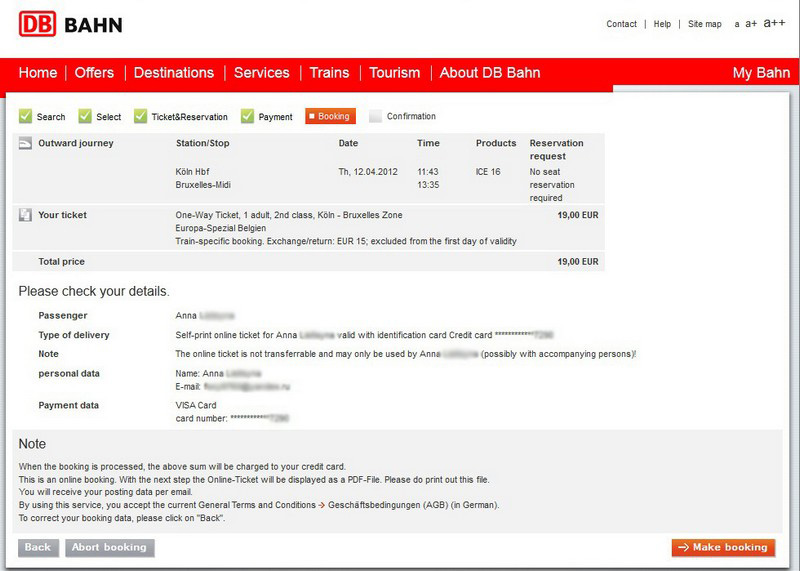Click the date Th, 12.04.2012
This screenshot has width=800, height=571.
tap(368, 172)
